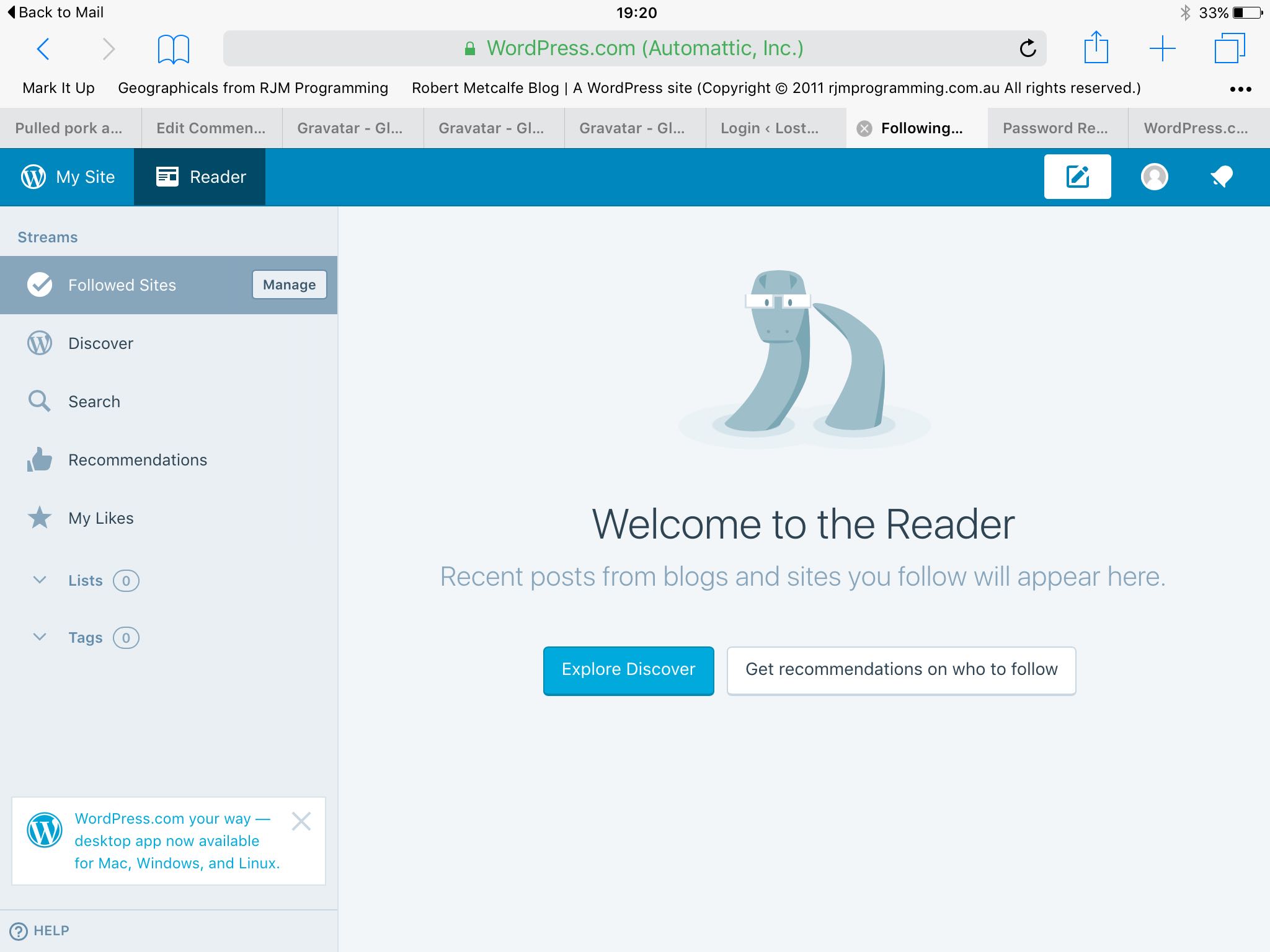The image size is (1270, 952).
Task: Switch to first Gravatar tab
Action: pos(353,128)
